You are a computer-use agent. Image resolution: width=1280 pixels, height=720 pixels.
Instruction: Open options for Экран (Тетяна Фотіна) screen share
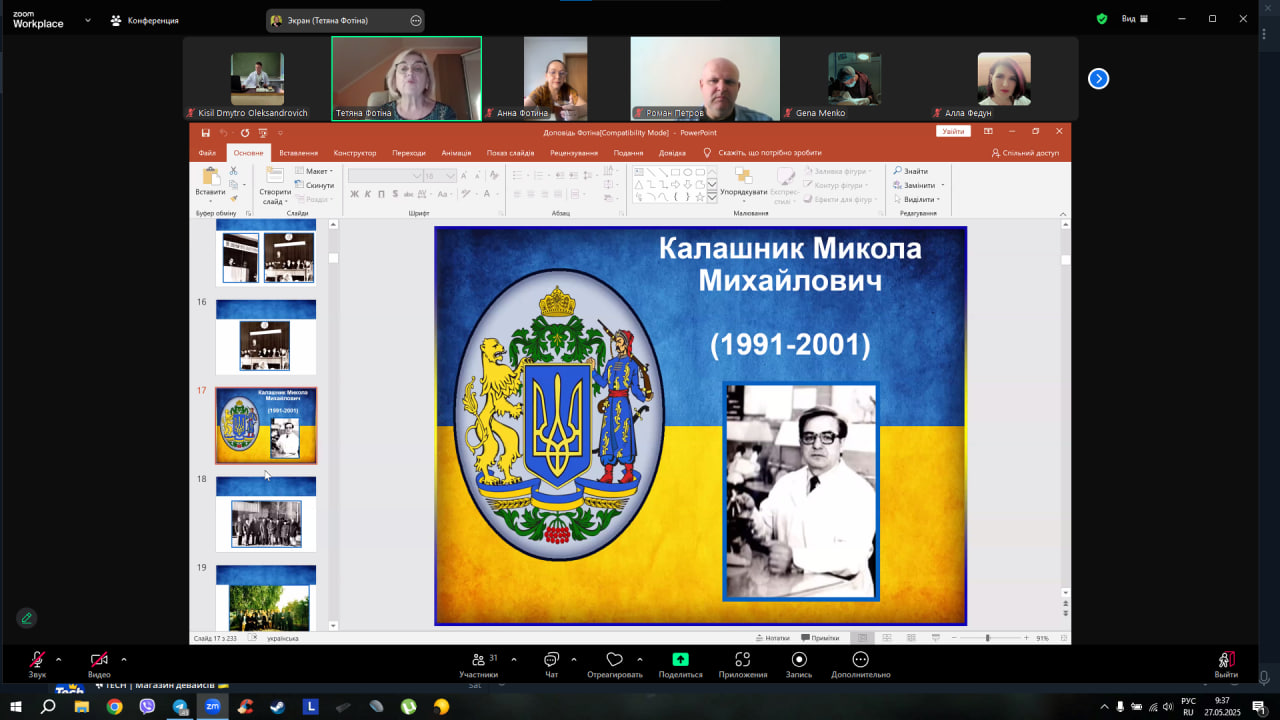pyautogui.click(x=416, y=20)
